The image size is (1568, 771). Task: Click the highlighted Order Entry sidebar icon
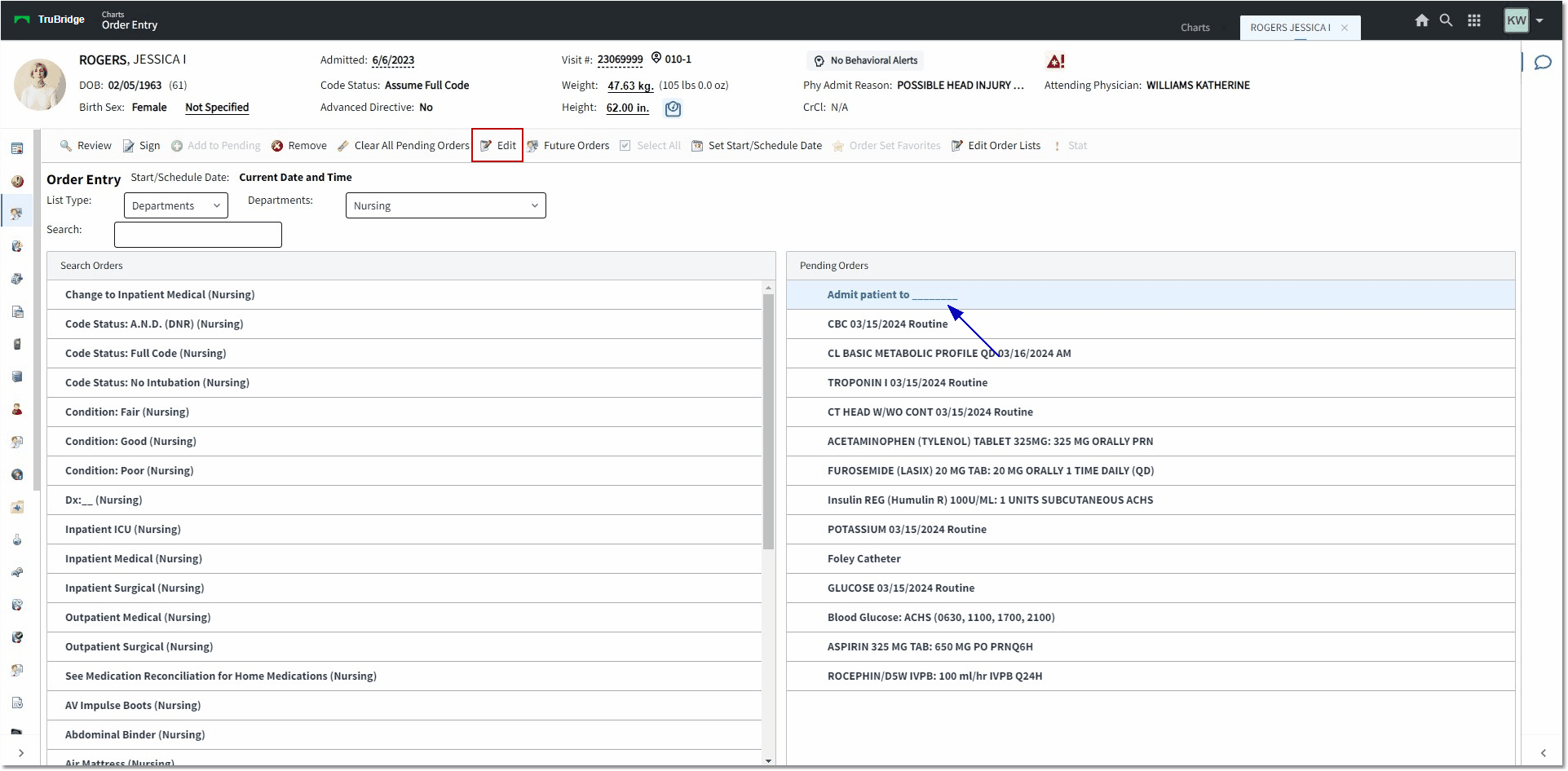click(17, 214)
